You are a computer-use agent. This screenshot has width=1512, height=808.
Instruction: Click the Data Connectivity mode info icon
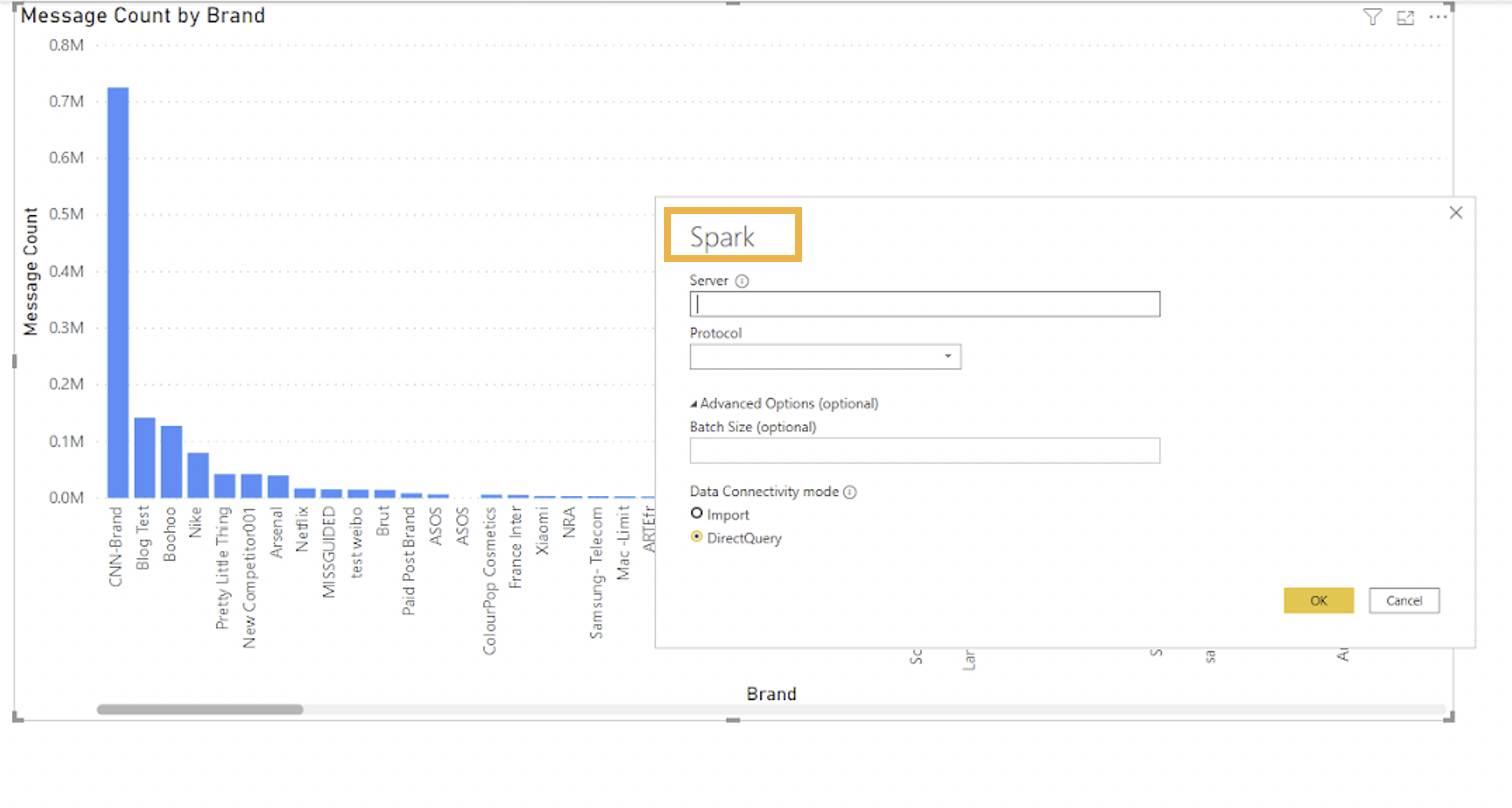pos(850,492)
